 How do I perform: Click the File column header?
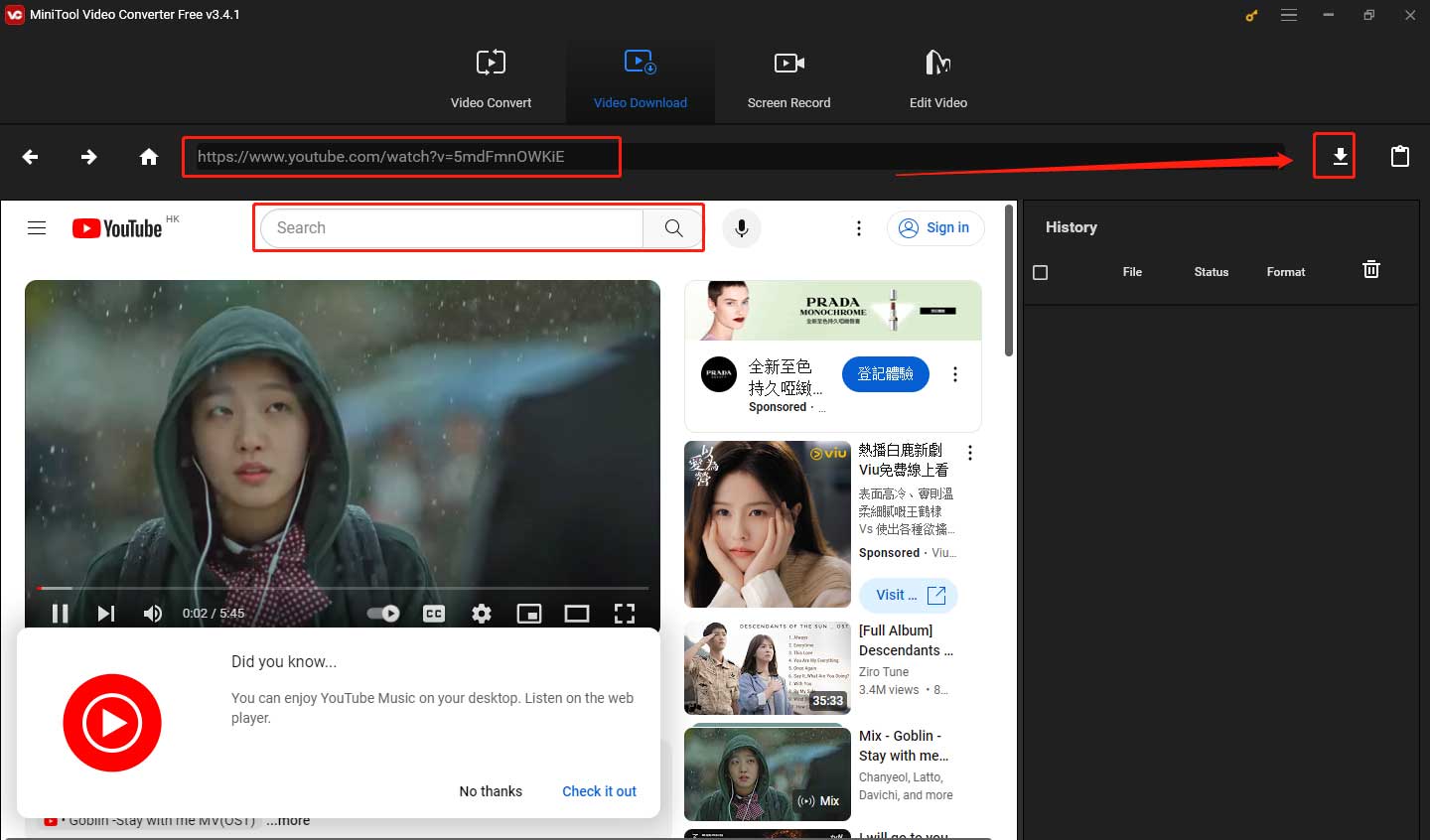tap(1132, 272)
